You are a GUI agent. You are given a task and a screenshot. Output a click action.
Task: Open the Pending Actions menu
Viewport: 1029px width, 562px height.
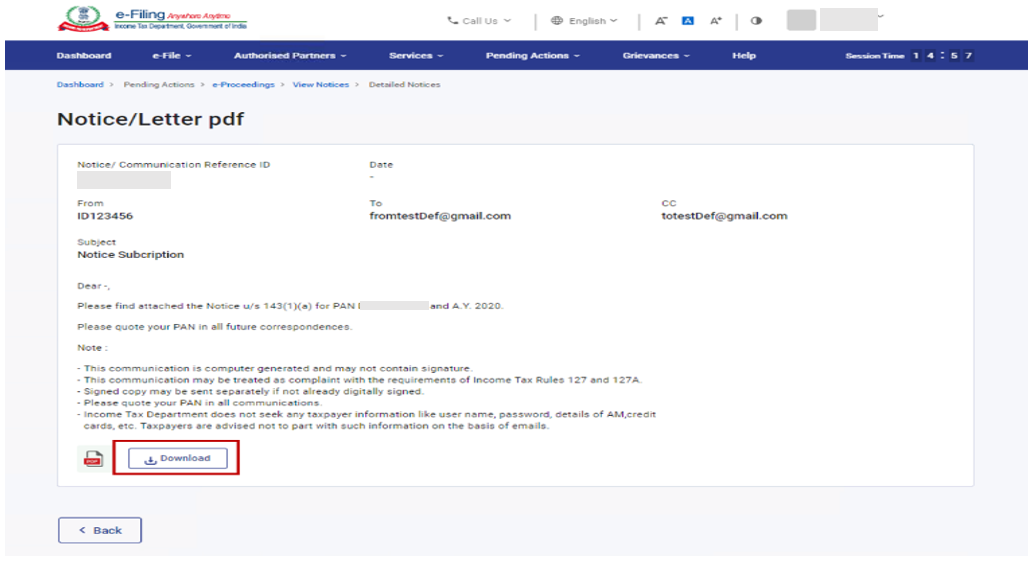click(532, 56)
